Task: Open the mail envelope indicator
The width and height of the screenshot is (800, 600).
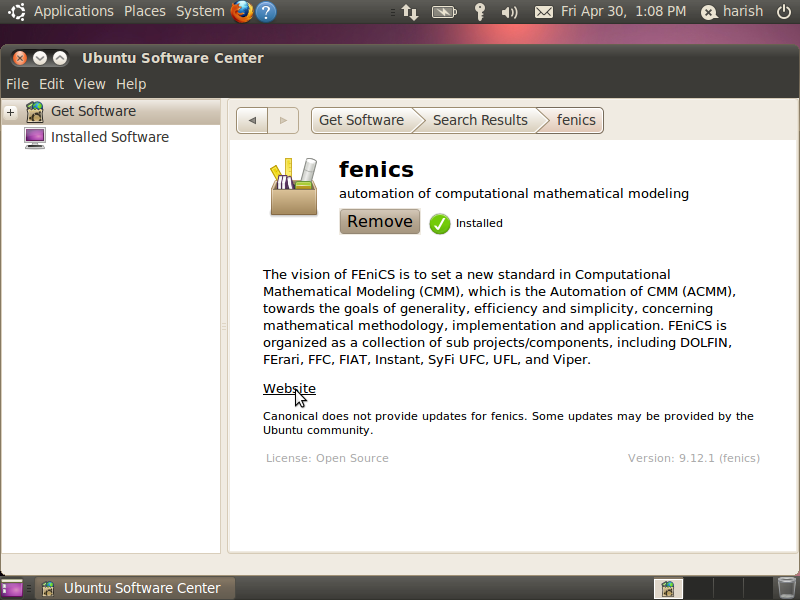Action: coord(543,12)
